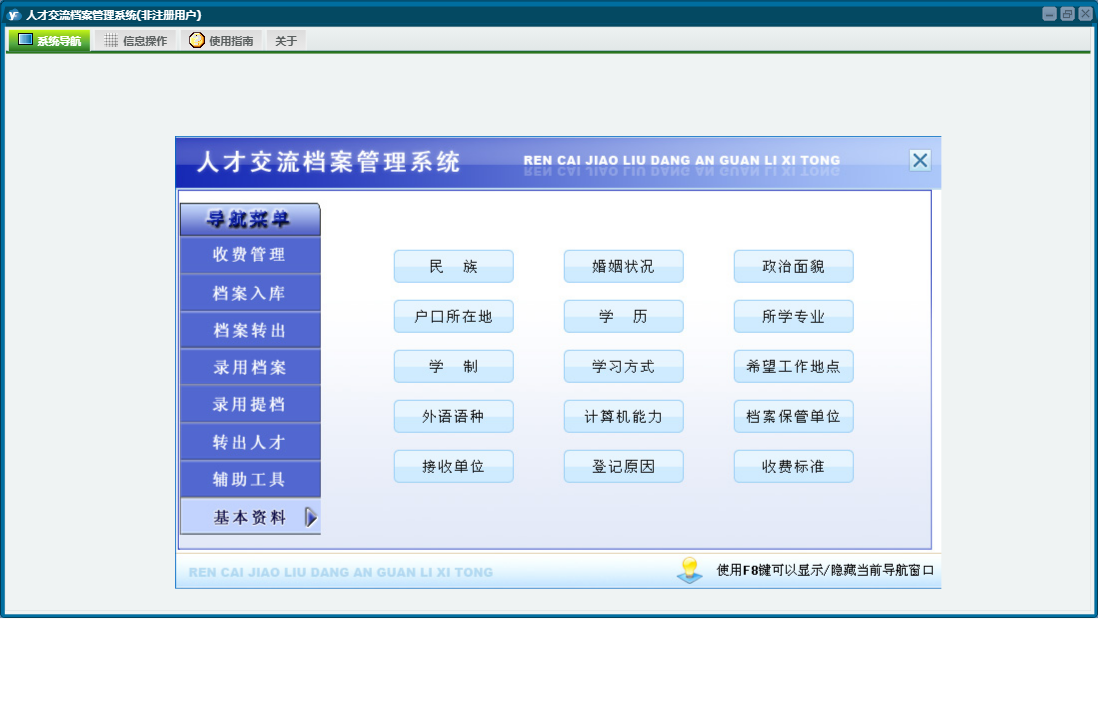The width and height of the screenshot is (1098, 716).
Task: Click the light bulb tip icon
Action: click(x=690, y=570)
